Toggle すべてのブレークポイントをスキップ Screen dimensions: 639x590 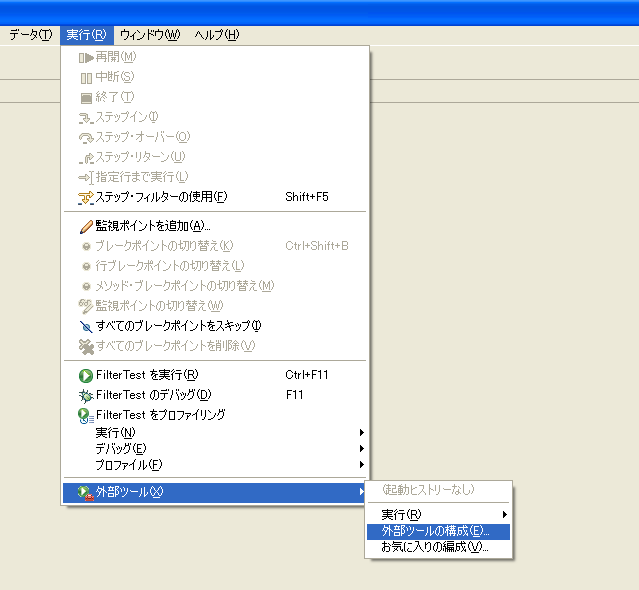pos(177,326)
